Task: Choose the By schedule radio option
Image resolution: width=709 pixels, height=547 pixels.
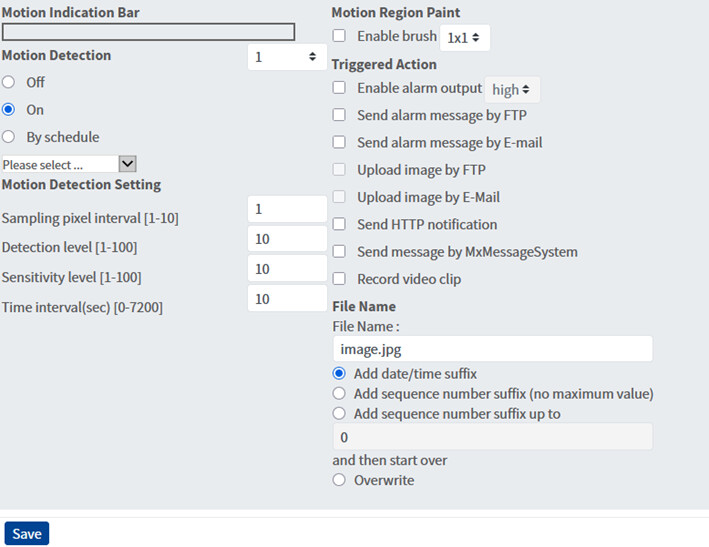Action: (x=9, y=137)
